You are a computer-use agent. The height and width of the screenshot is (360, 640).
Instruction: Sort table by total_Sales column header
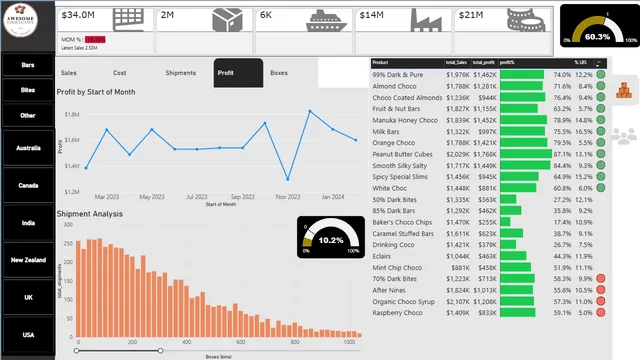456,62
